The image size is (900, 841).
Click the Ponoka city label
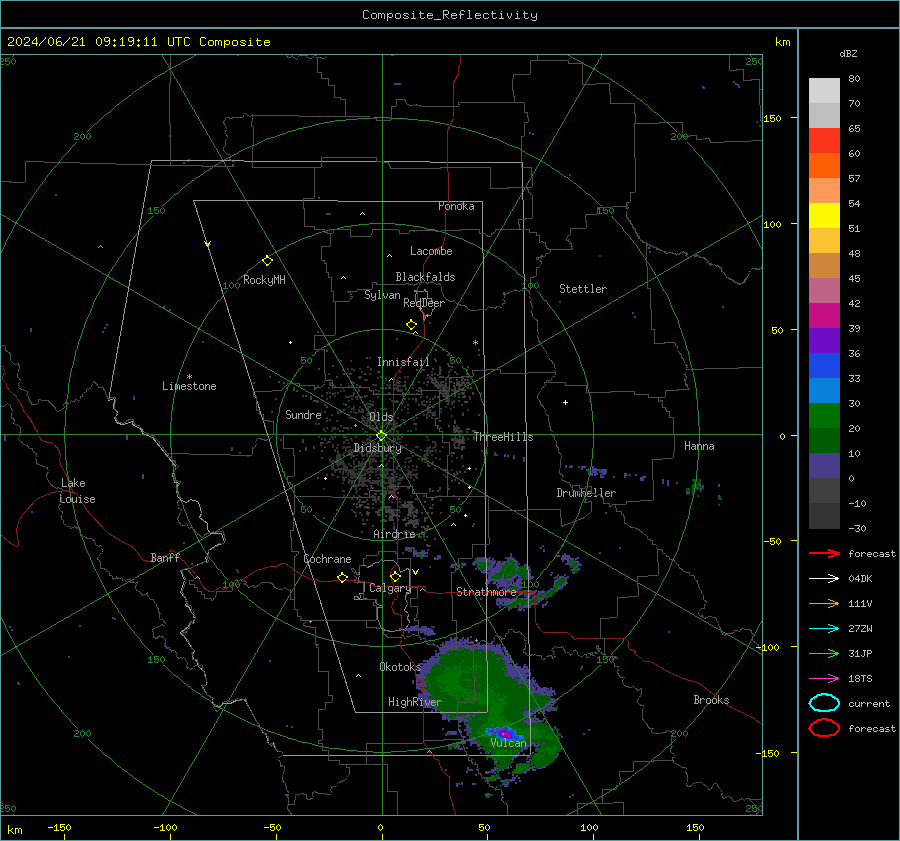pyautogui.click(x=456, y=206)
